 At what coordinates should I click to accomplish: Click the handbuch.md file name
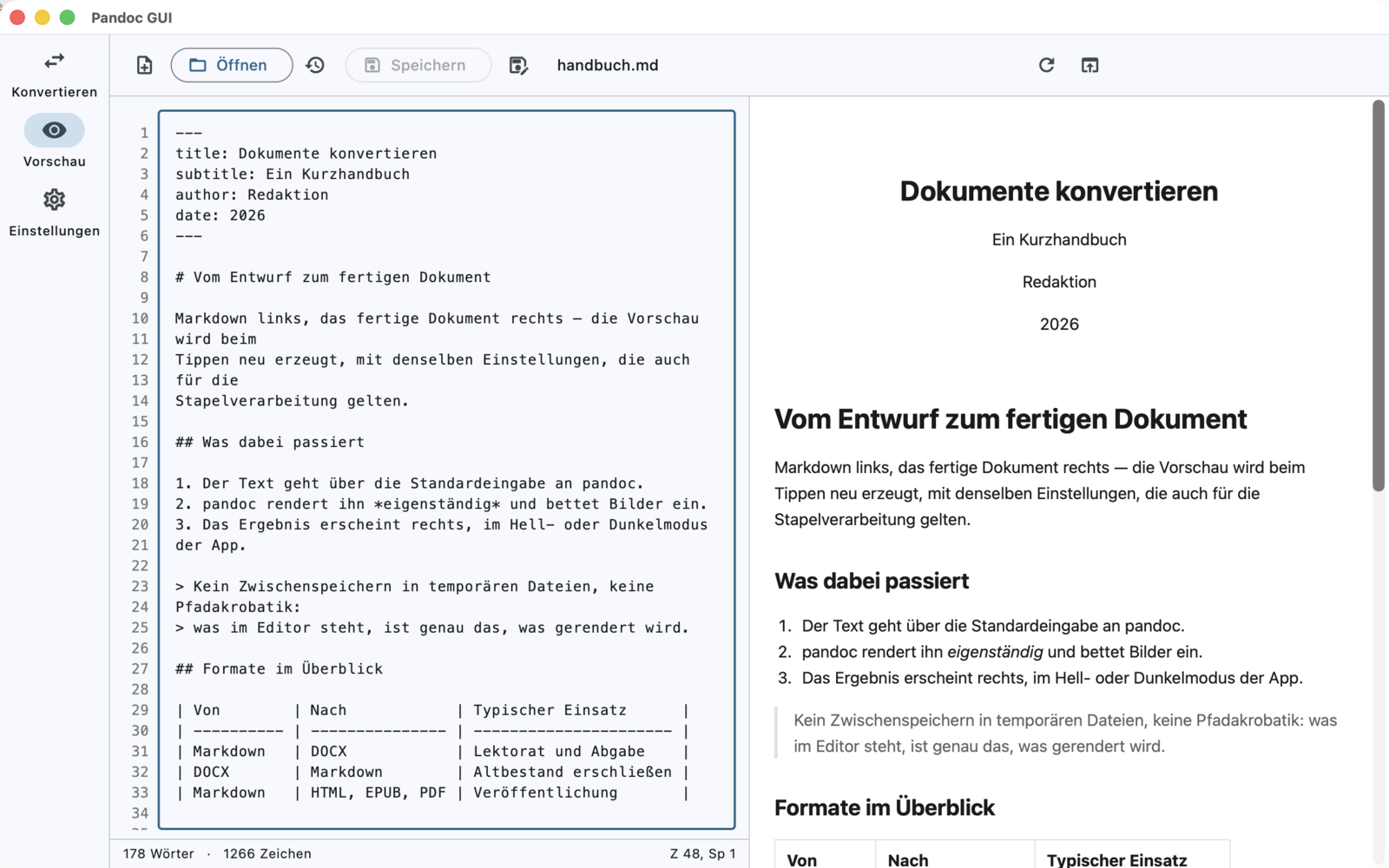point(608,65)
